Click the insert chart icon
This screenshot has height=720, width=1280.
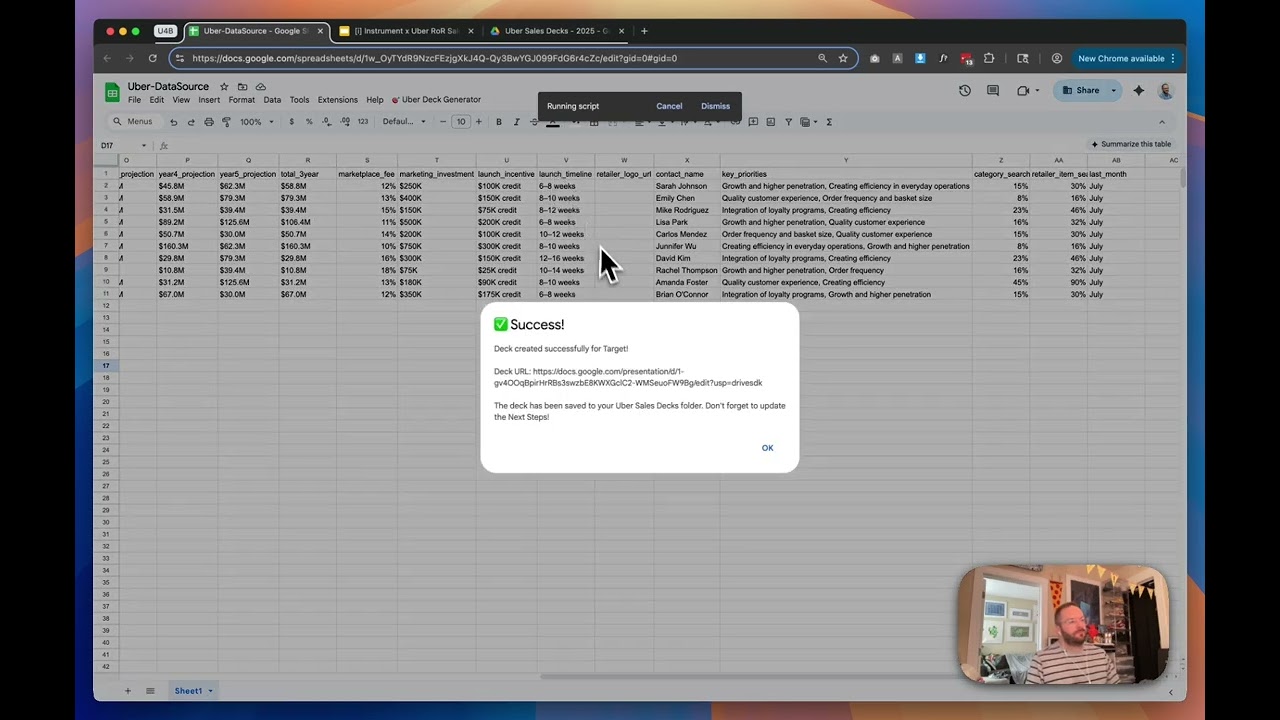pyautogui.click(x=770, y=122)
